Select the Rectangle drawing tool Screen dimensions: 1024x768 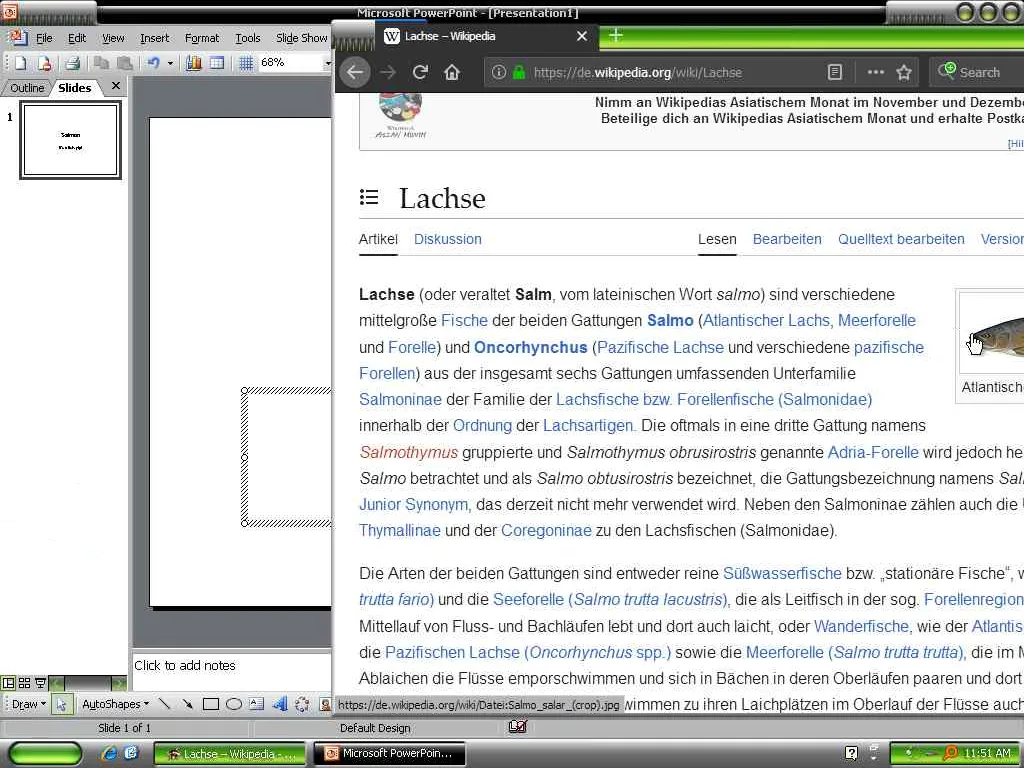tap(210, 704)
